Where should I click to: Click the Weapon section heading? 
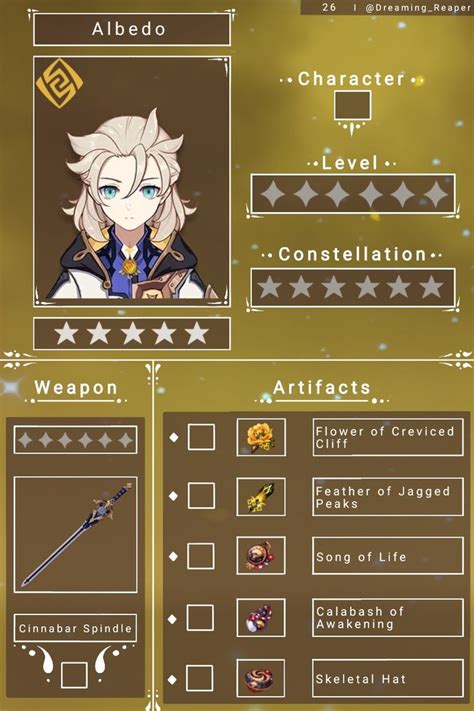(x=76, y=388)
